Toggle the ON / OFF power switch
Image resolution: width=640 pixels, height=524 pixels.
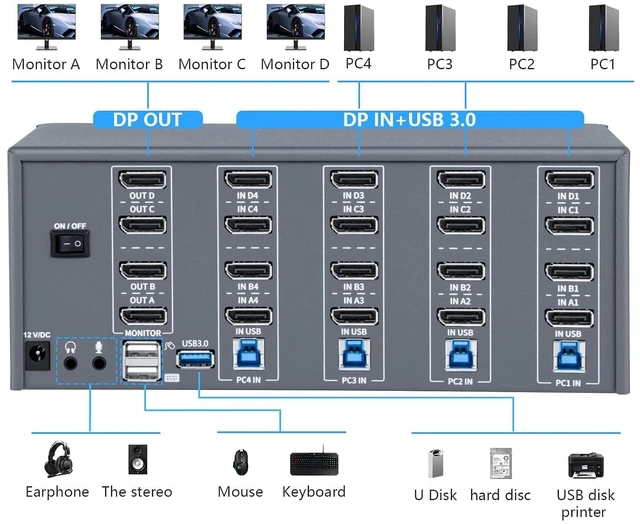coord(70,244)
